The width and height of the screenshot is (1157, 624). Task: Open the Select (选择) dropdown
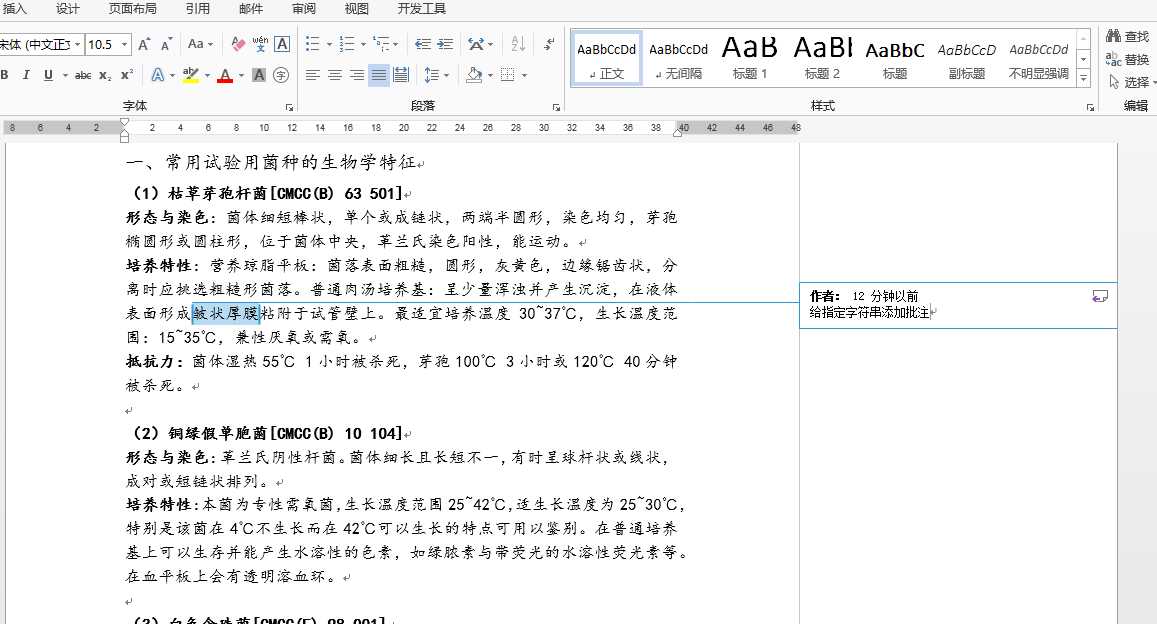(1133, 83)
